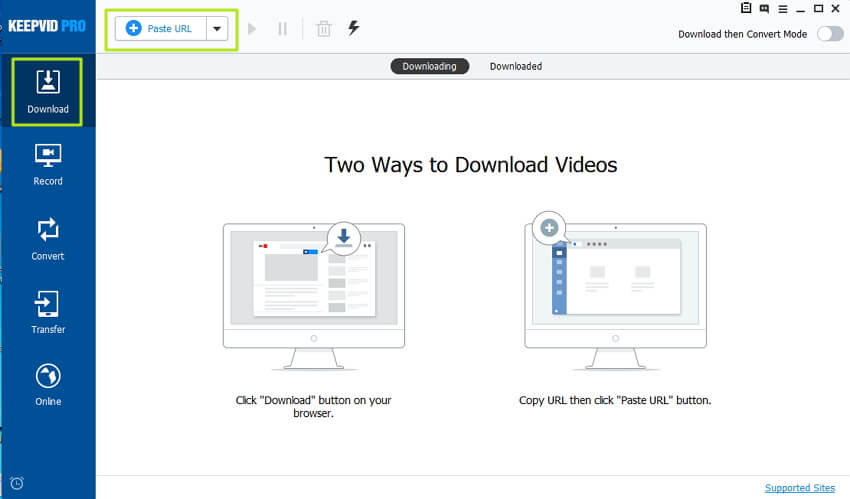The width and height of the screenshot is (850, 499).
Task: Click the Paste URL button
Action: [x=160, y=29]
